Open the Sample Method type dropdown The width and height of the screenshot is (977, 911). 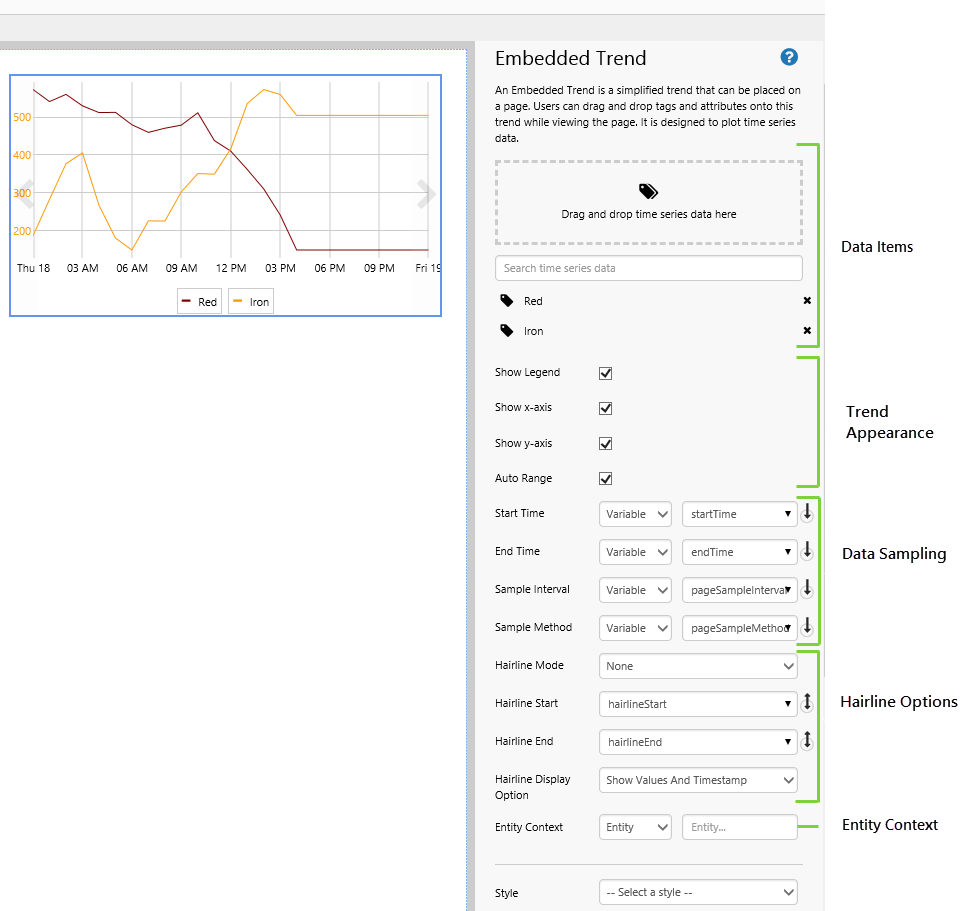click(x=635, y=628)
